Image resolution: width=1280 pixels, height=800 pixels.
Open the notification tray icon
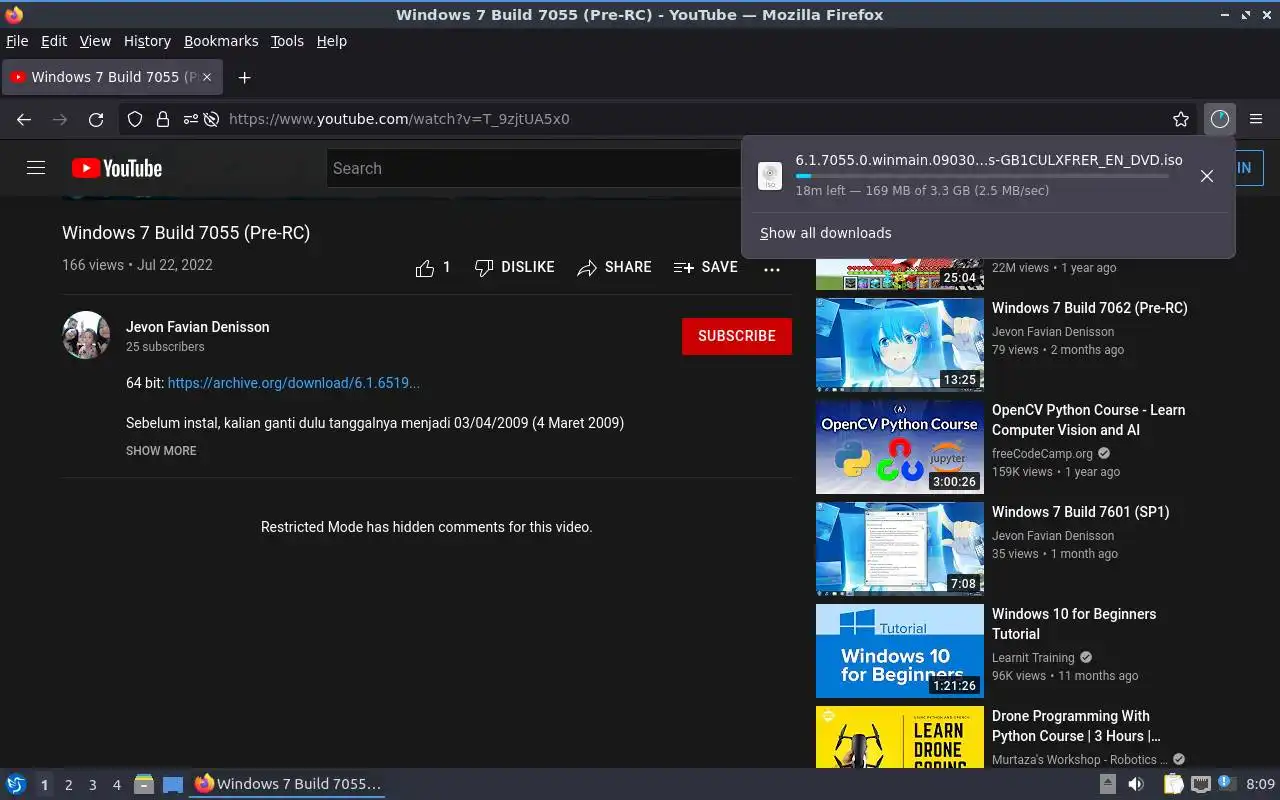click(1226, 783)
